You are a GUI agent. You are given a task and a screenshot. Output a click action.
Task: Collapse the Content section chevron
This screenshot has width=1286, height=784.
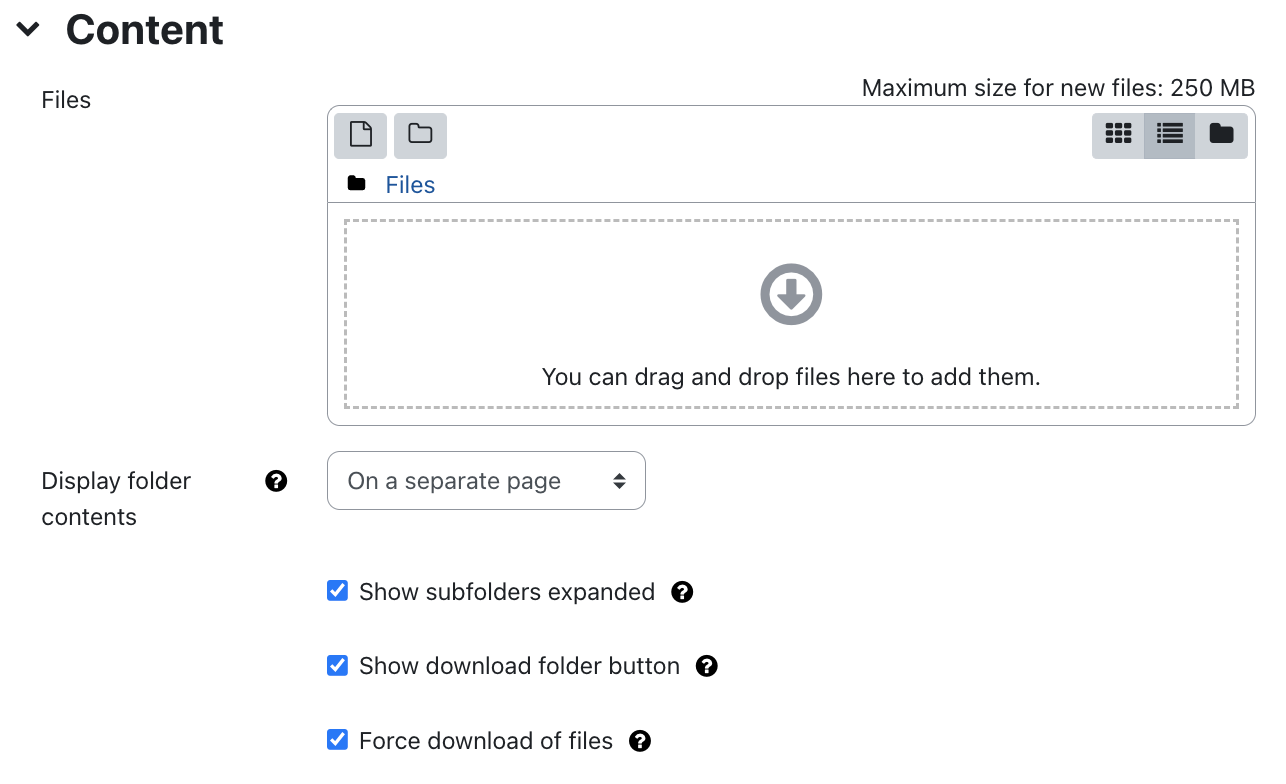click(28, 30)
